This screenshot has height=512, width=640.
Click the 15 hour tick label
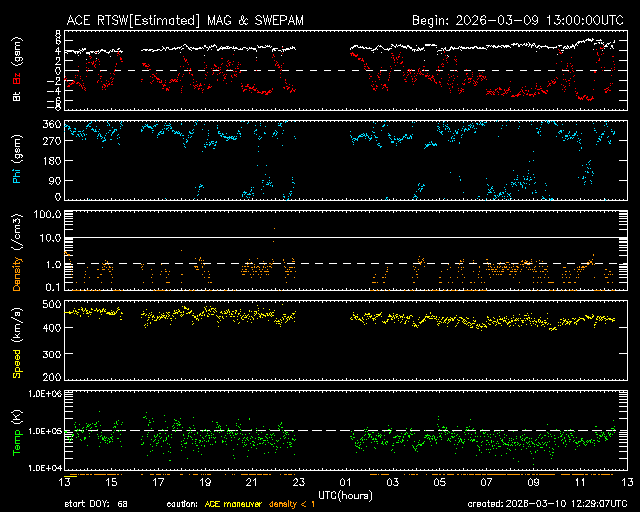click(x=111, y=482)
